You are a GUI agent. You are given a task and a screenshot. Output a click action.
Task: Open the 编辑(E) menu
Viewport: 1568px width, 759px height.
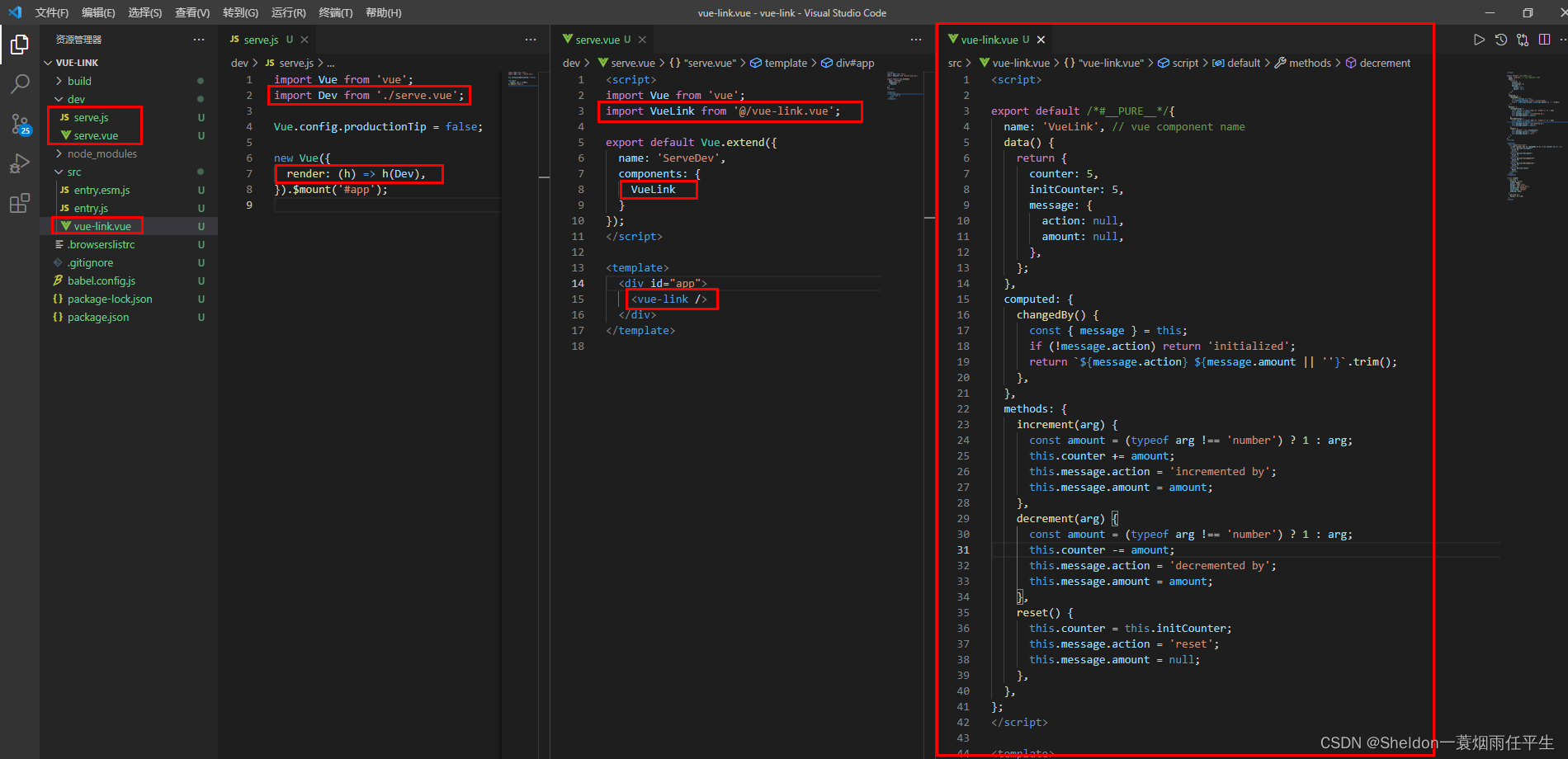pos(98,12)
